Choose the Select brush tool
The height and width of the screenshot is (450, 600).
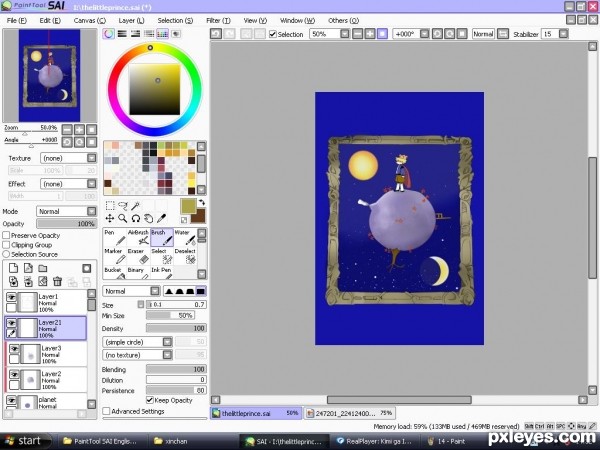(162, 256)
